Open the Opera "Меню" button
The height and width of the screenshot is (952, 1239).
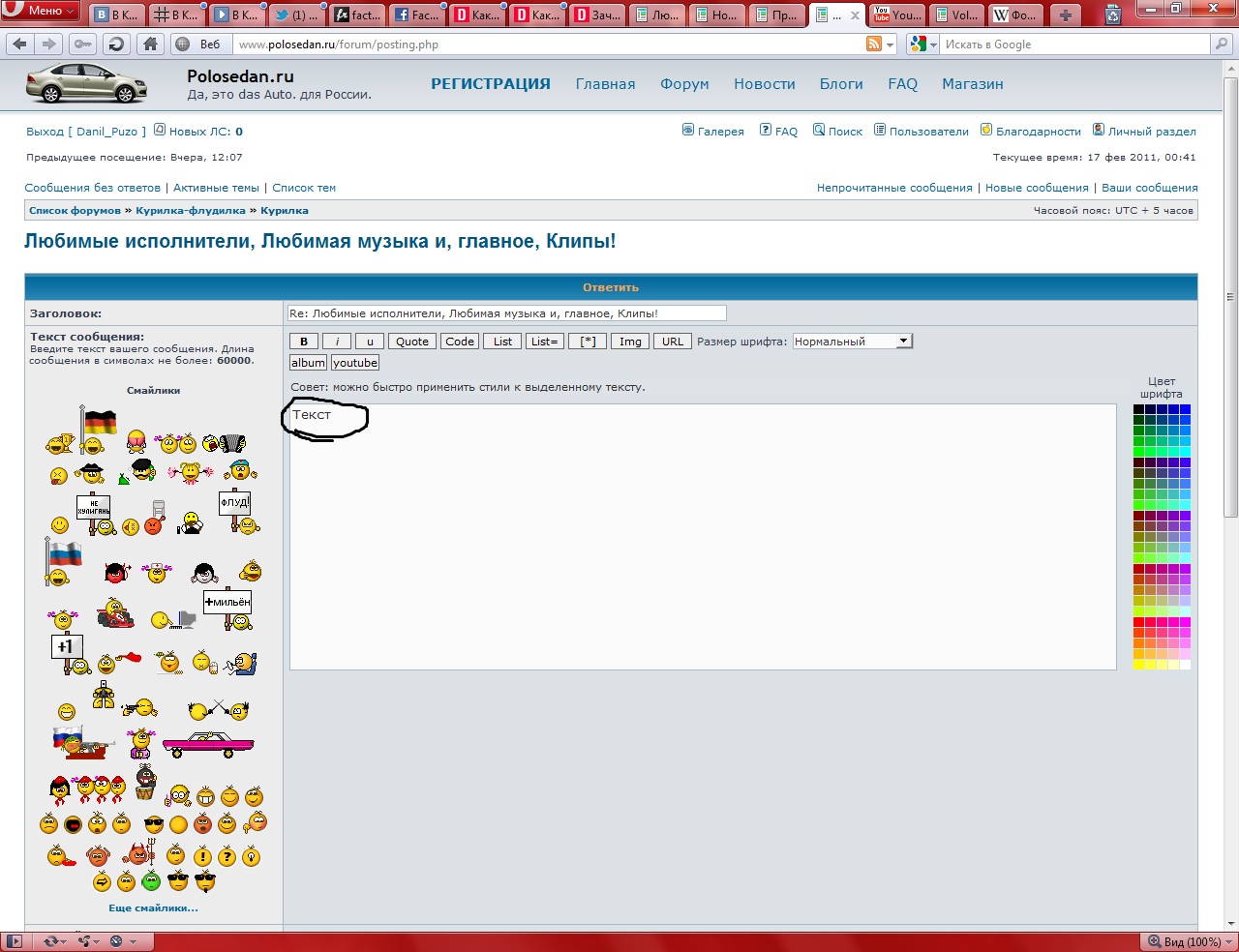(40, 11)
